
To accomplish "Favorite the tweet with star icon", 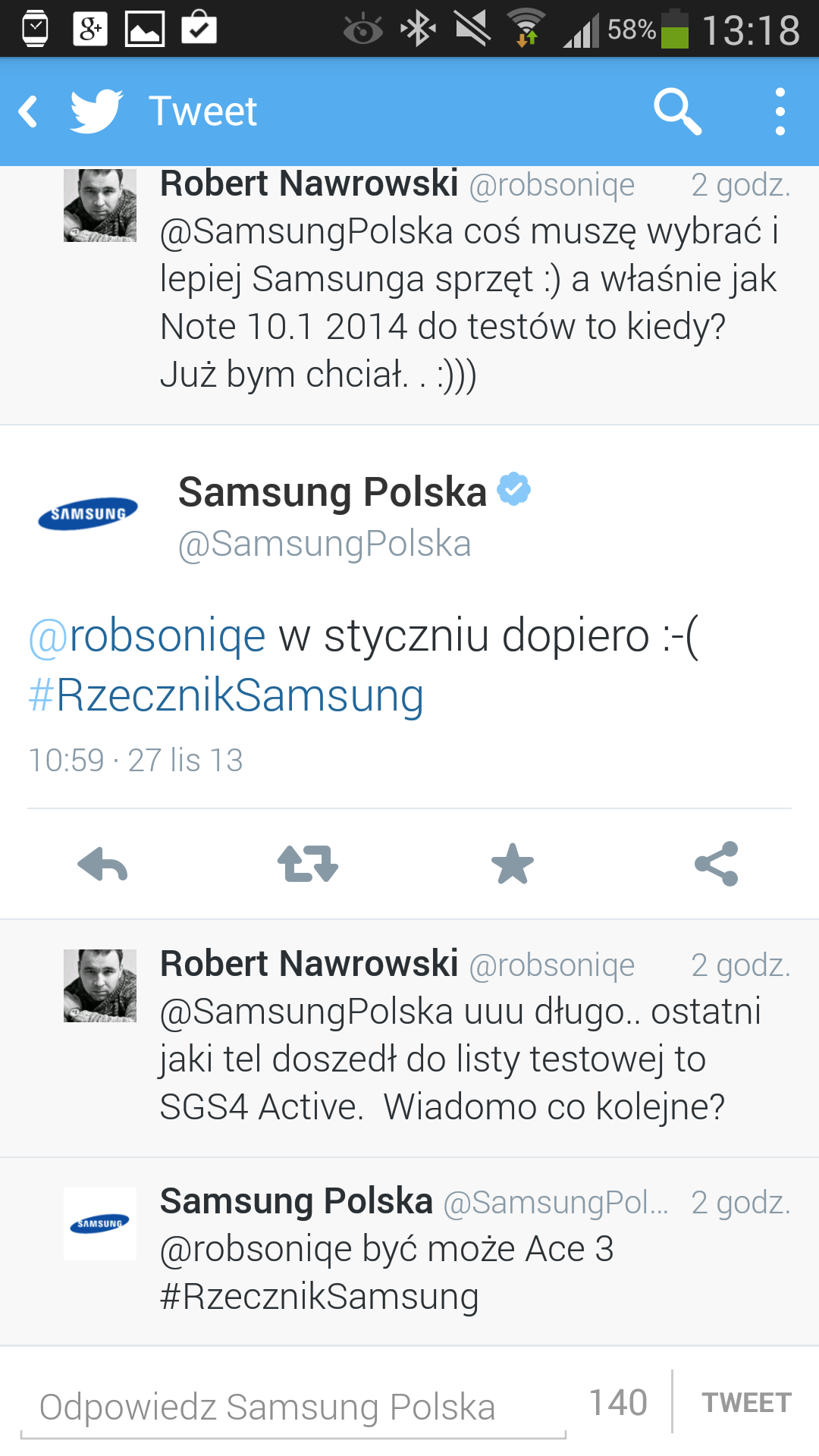I will click(513, 864).
